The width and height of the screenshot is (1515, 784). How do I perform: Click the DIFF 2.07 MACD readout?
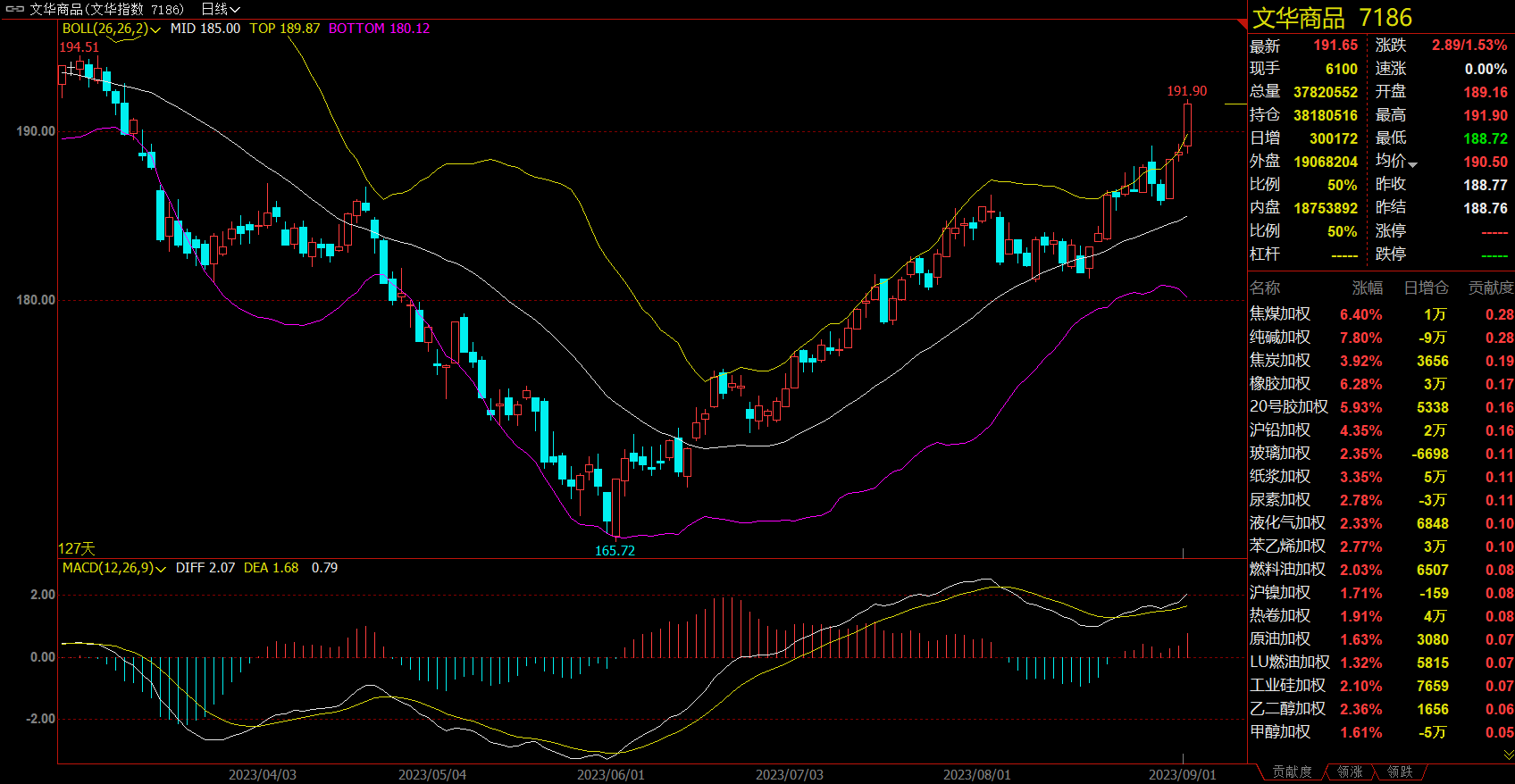205,568
